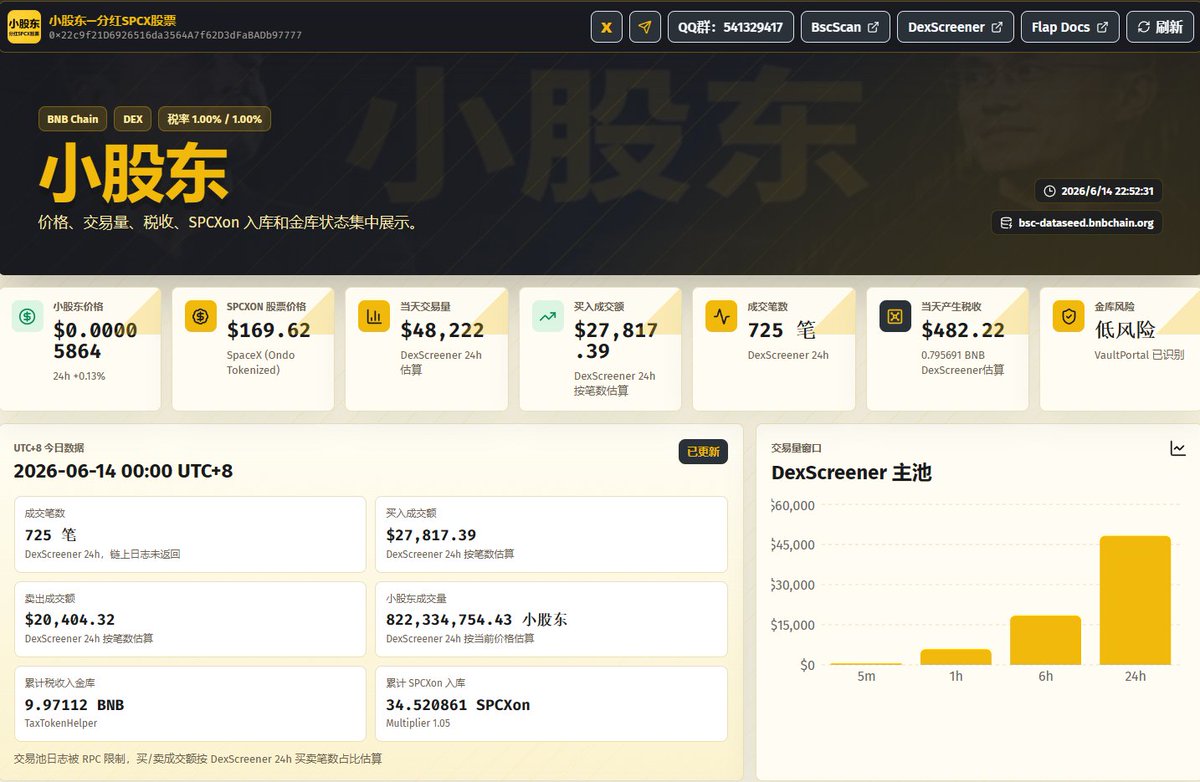The height and width of the screenshot is (782, 1200).
Task: Click the 34.520861 SPCXon value
Action: pyautogui.click(x=458, y=705)
